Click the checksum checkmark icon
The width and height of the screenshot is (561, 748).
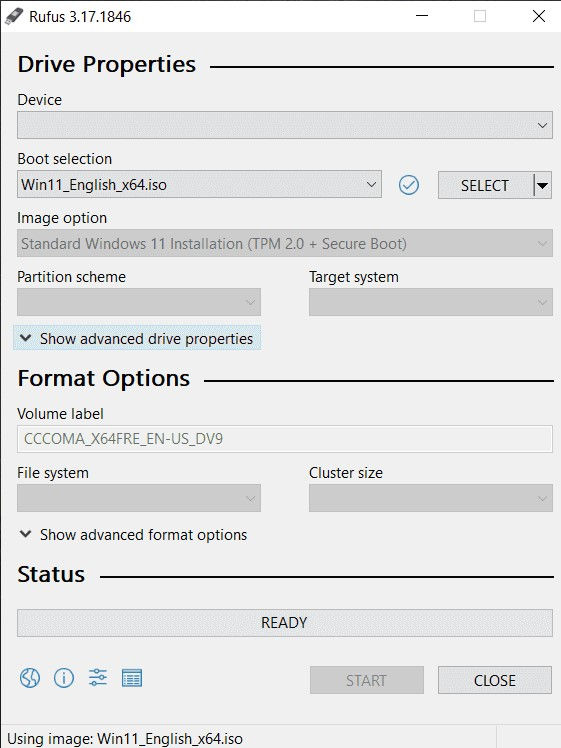tap(409, 185)
